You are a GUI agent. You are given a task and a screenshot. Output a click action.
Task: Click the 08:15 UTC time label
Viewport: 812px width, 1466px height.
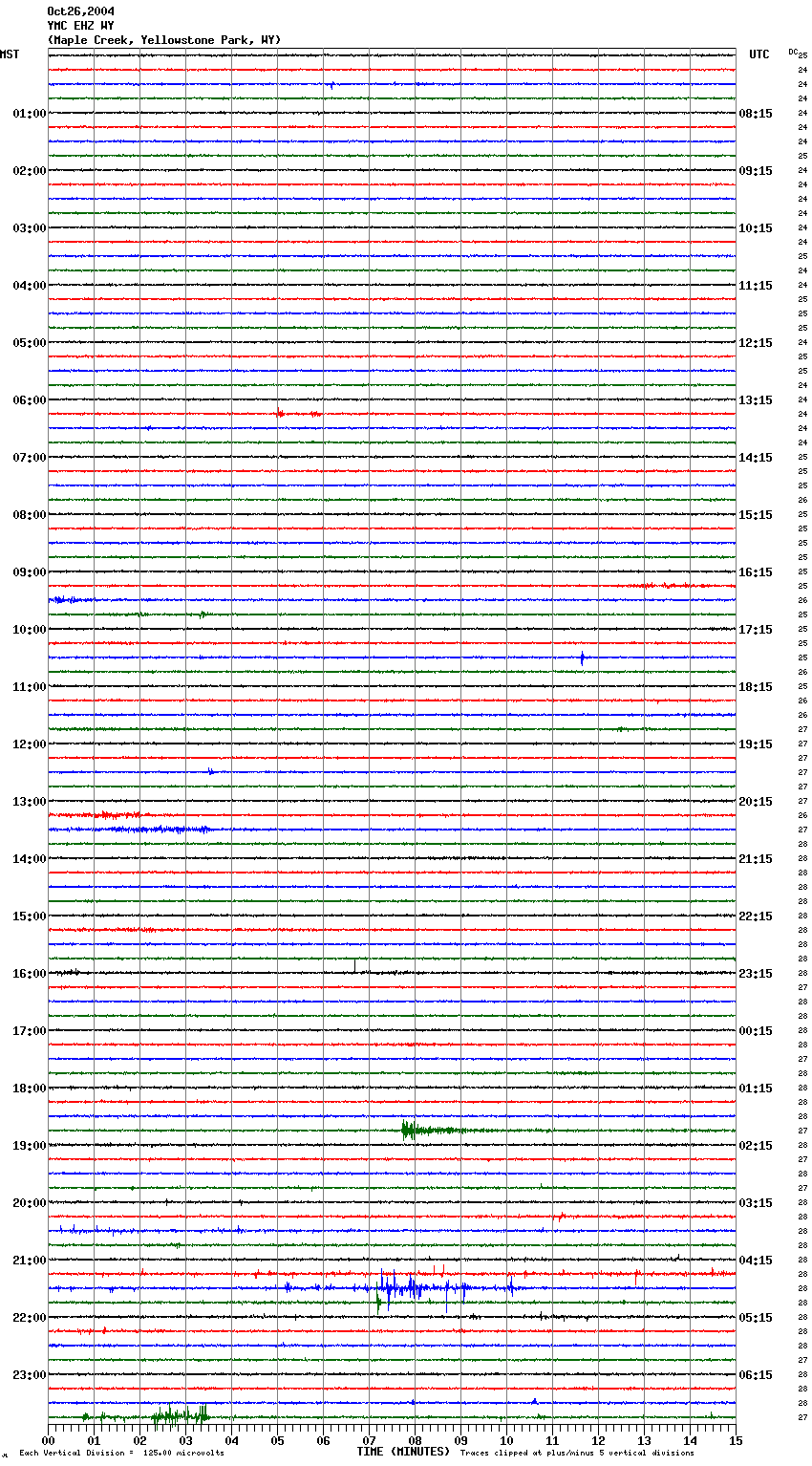click(x=756, y=114)
